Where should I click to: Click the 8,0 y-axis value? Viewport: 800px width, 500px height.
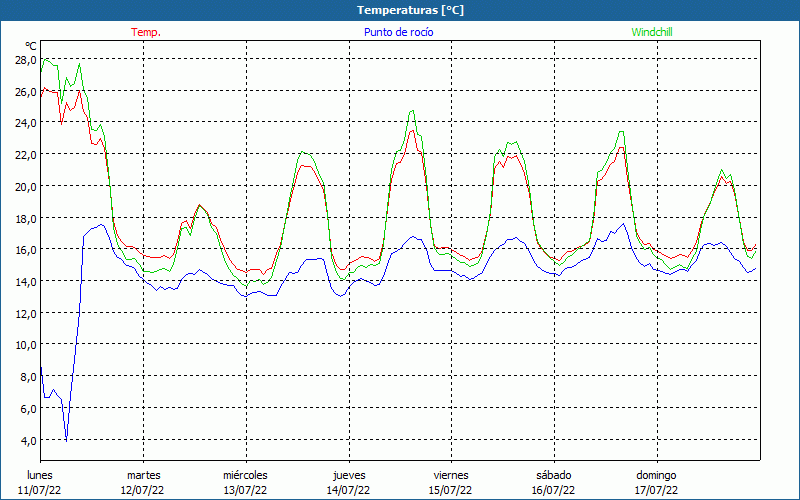pos(28,377)
